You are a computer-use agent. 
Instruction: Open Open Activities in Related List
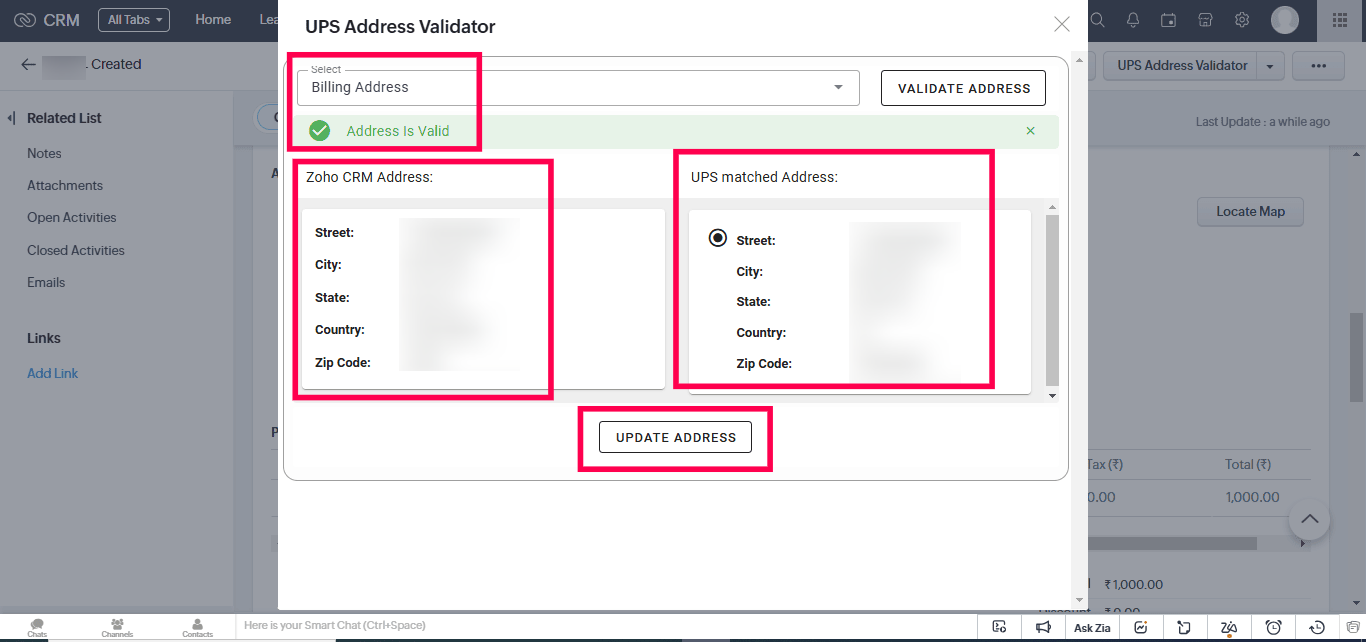click(72, 217)
